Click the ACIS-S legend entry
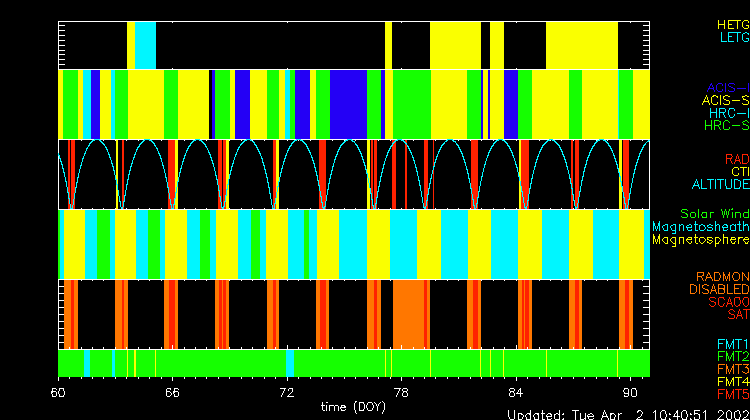The image size is (750, 420). pos(725,100)
